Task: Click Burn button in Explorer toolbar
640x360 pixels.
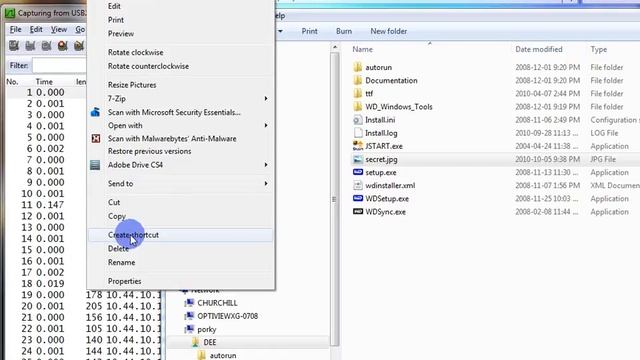Action: click(344, 31)
